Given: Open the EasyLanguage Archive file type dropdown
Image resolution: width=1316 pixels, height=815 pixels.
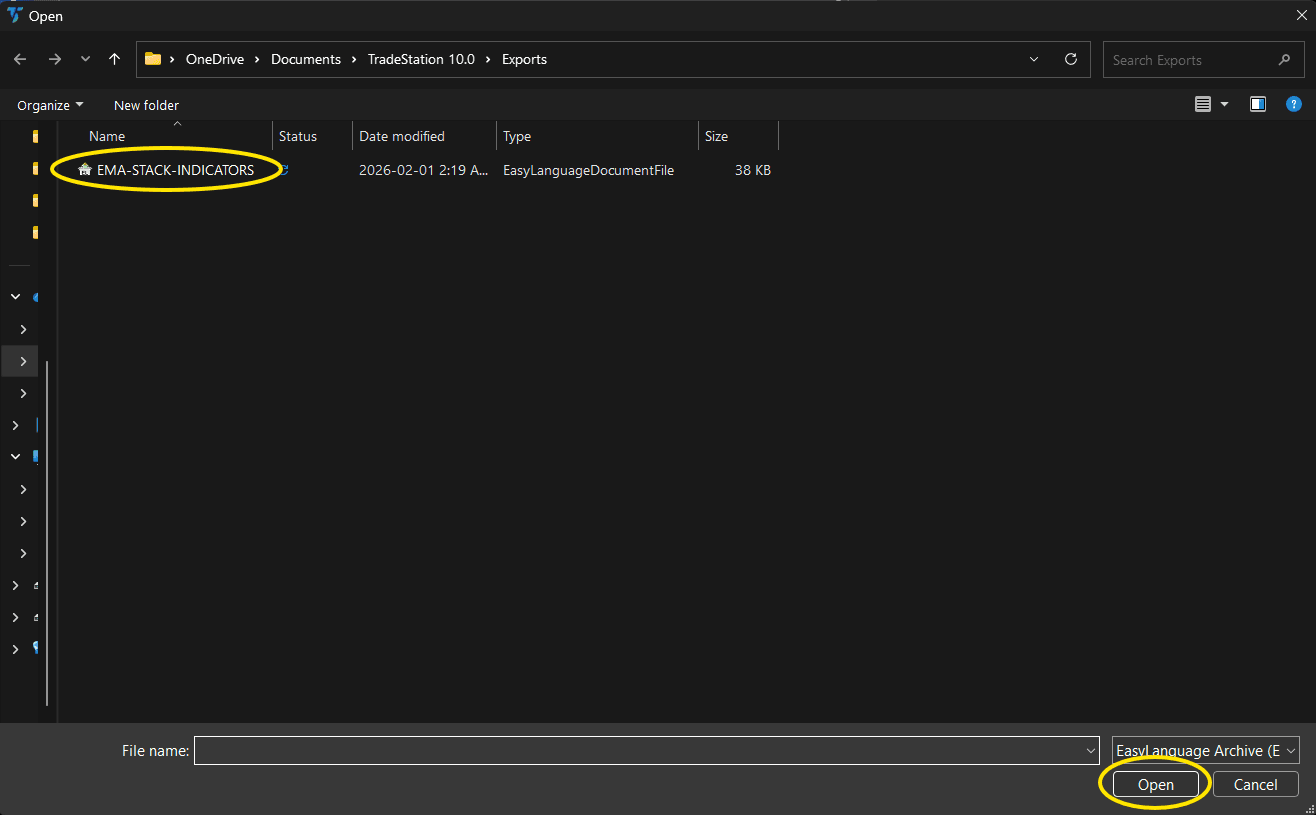Looking at the screenshot, I should (1205, 750).
